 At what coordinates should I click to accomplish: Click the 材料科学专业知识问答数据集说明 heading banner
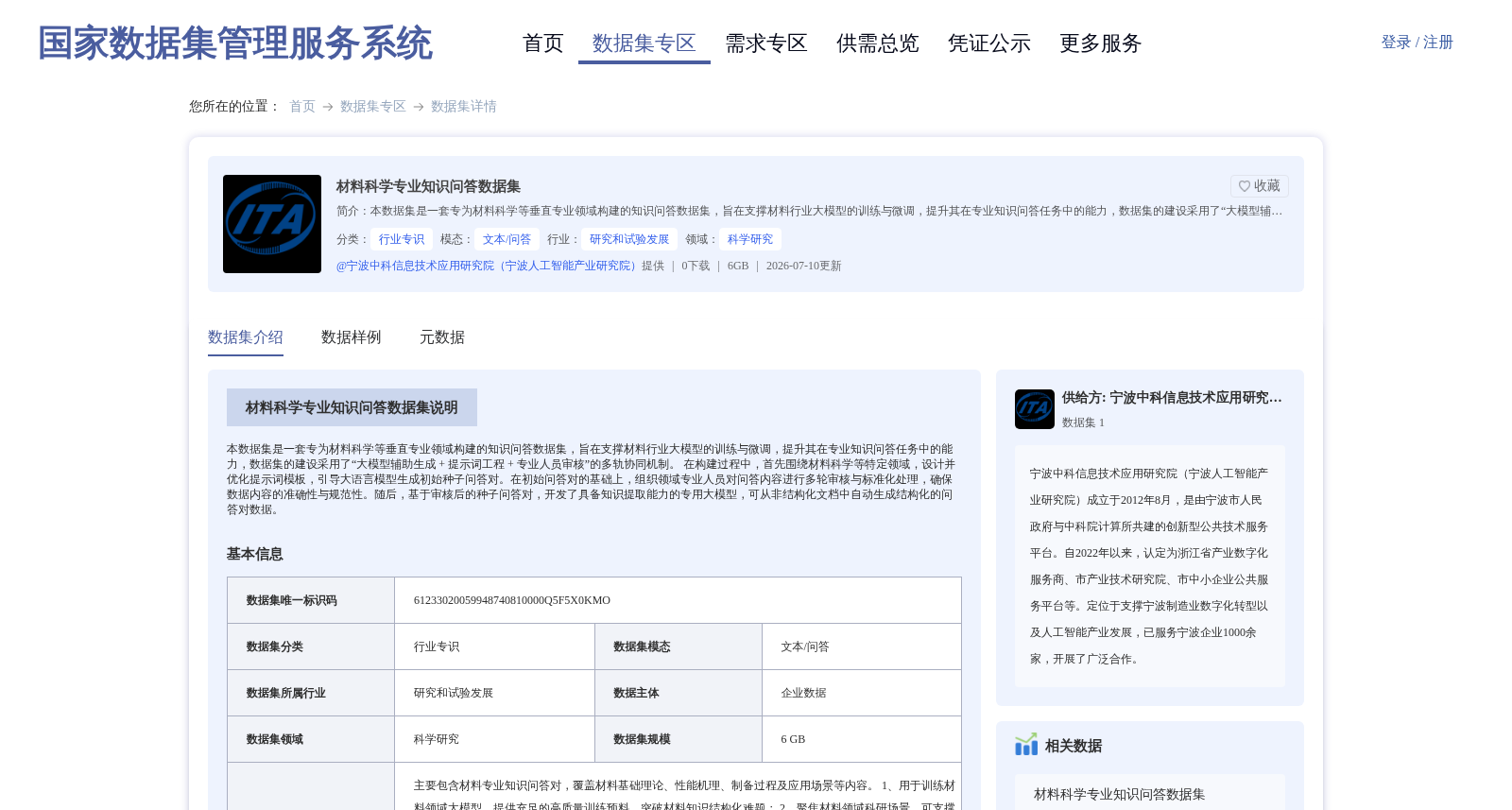[x=352, y=407]
